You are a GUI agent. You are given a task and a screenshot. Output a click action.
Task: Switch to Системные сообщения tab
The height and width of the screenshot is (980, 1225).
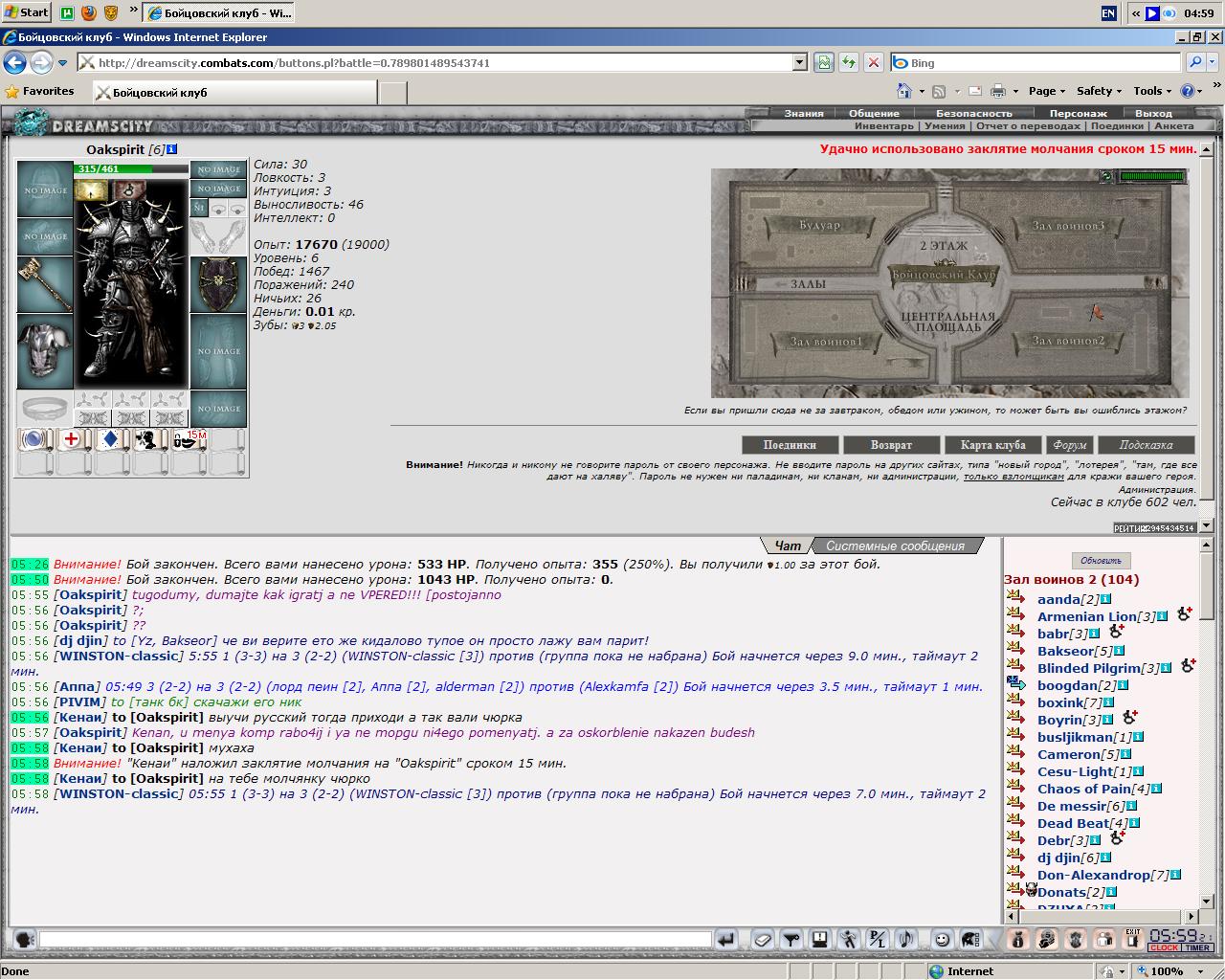[895, 546]
